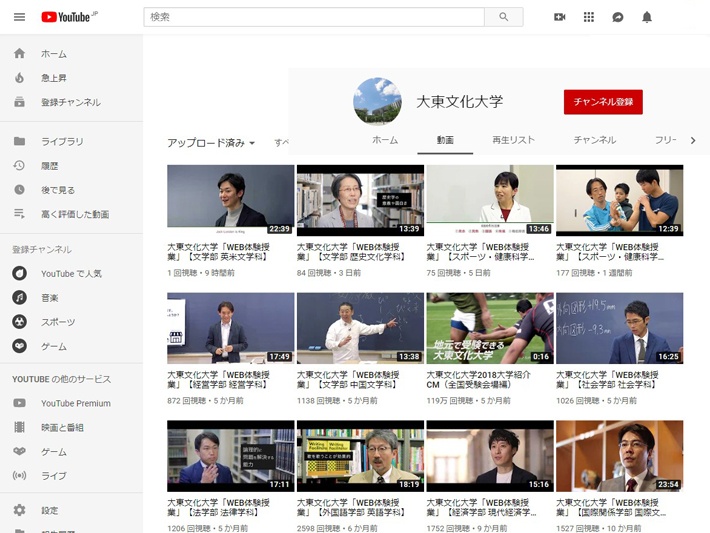Open 履歴 history in sidebar

[x=50, y=166]
